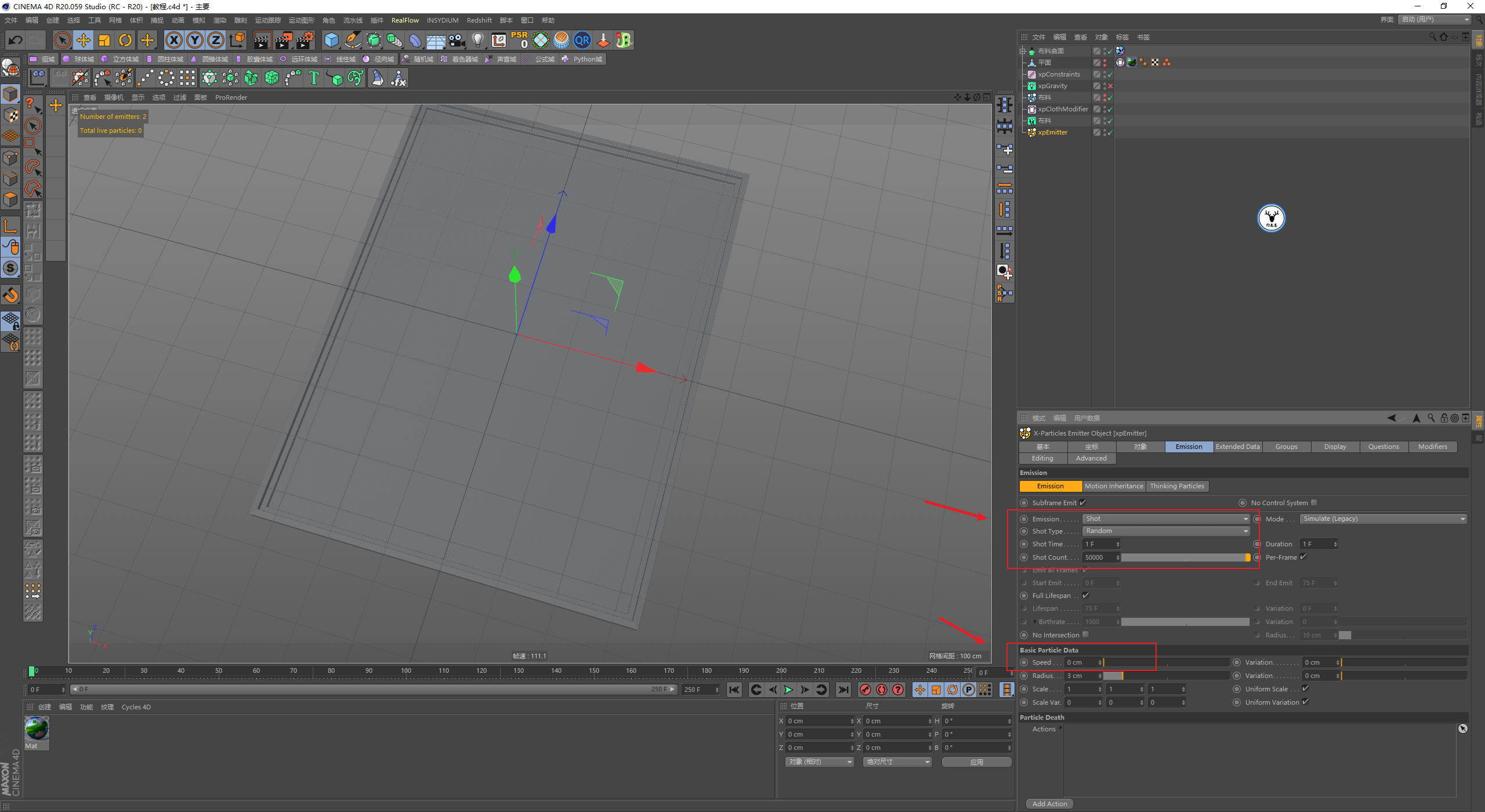Open the 对象 (相对) coordinate dropdown
The height and width of the screenshot is (812, 1485).
click(x=820, y=762)
